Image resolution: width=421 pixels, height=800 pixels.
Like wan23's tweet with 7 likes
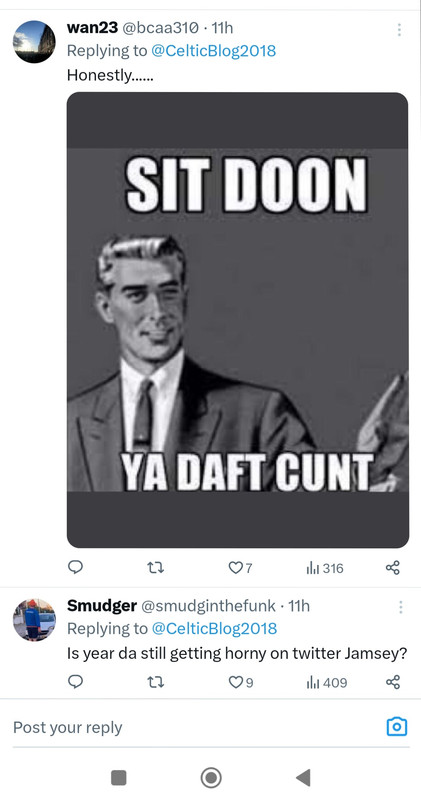click(x=240, y=568)
